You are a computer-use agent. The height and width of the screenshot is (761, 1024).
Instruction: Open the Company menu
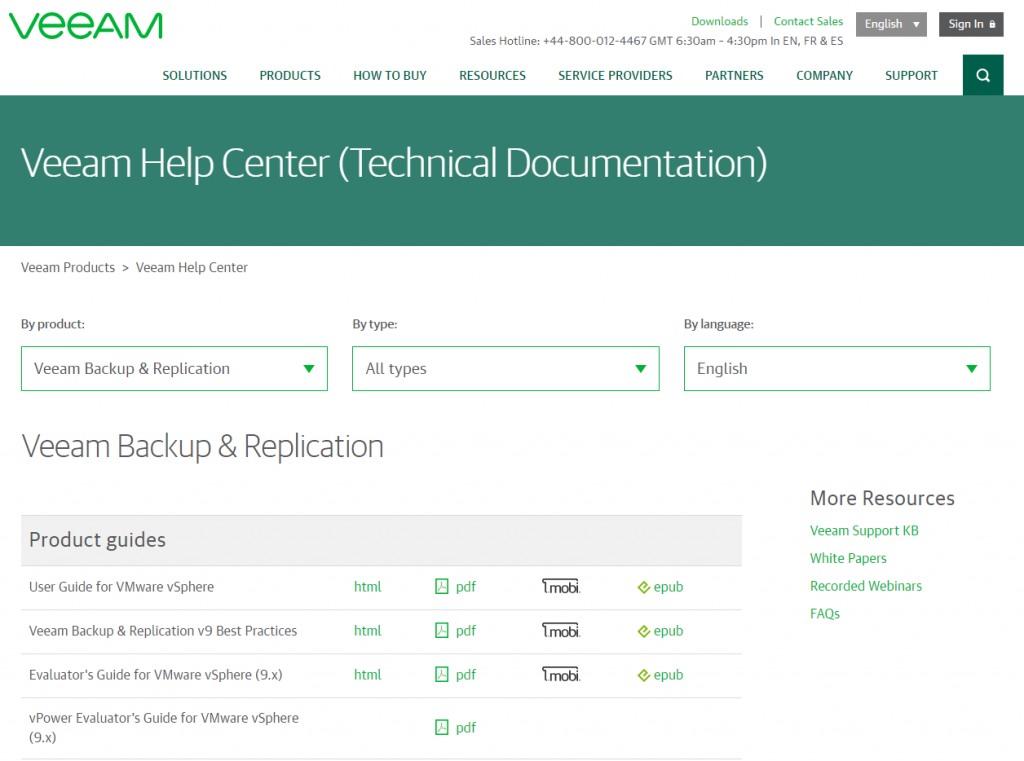pos(824,76)
